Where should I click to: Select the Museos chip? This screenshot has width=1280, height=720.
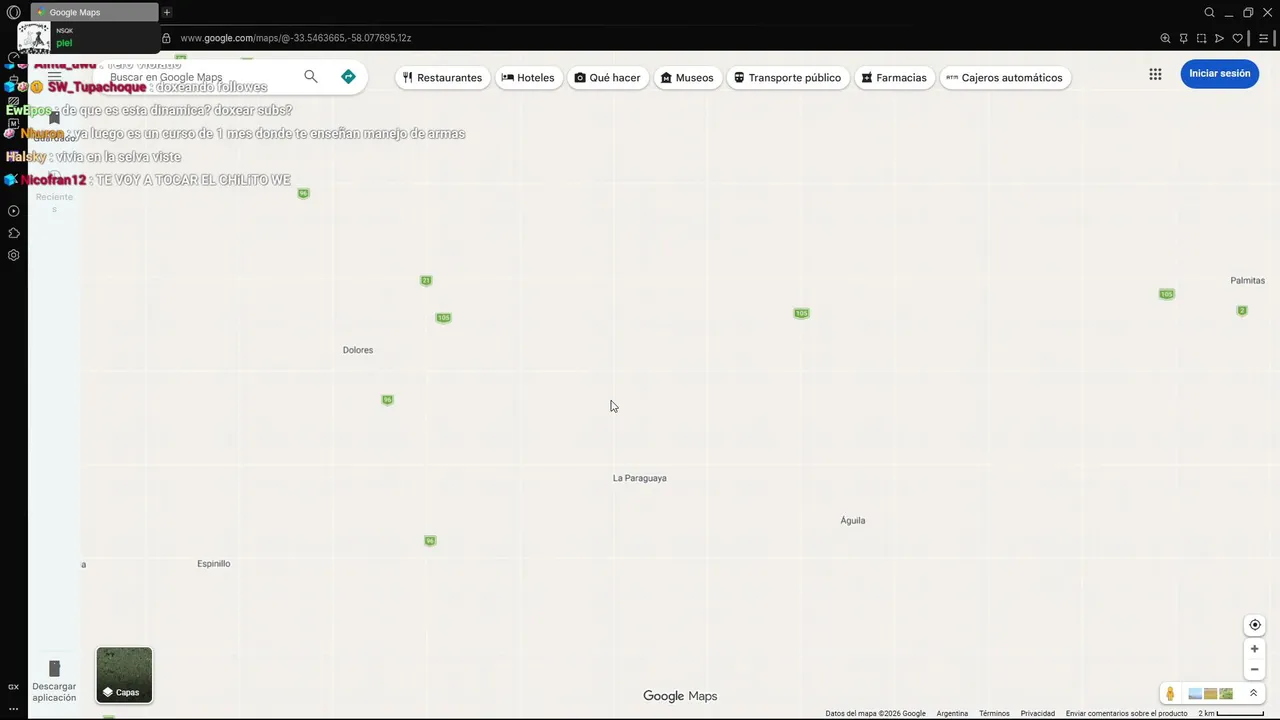point(687,77)
